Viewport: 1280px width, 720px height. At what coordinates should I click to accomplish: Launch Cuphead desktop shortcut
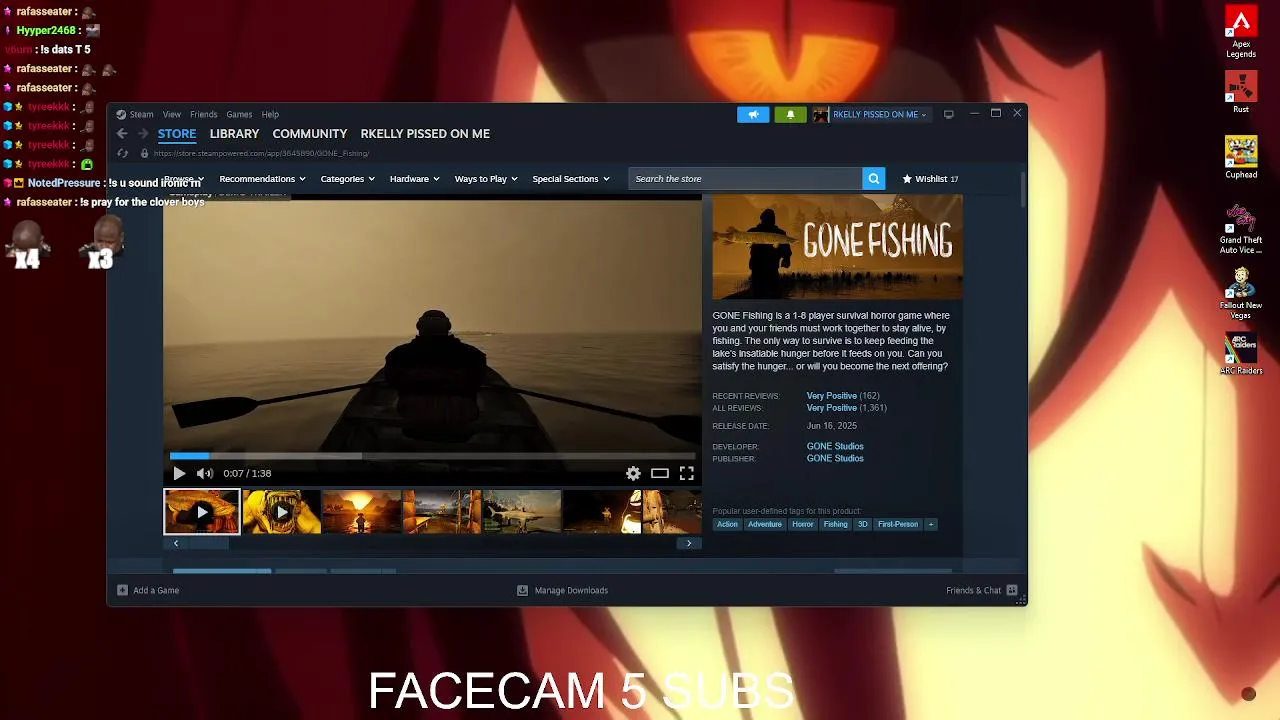[1241, 157]
